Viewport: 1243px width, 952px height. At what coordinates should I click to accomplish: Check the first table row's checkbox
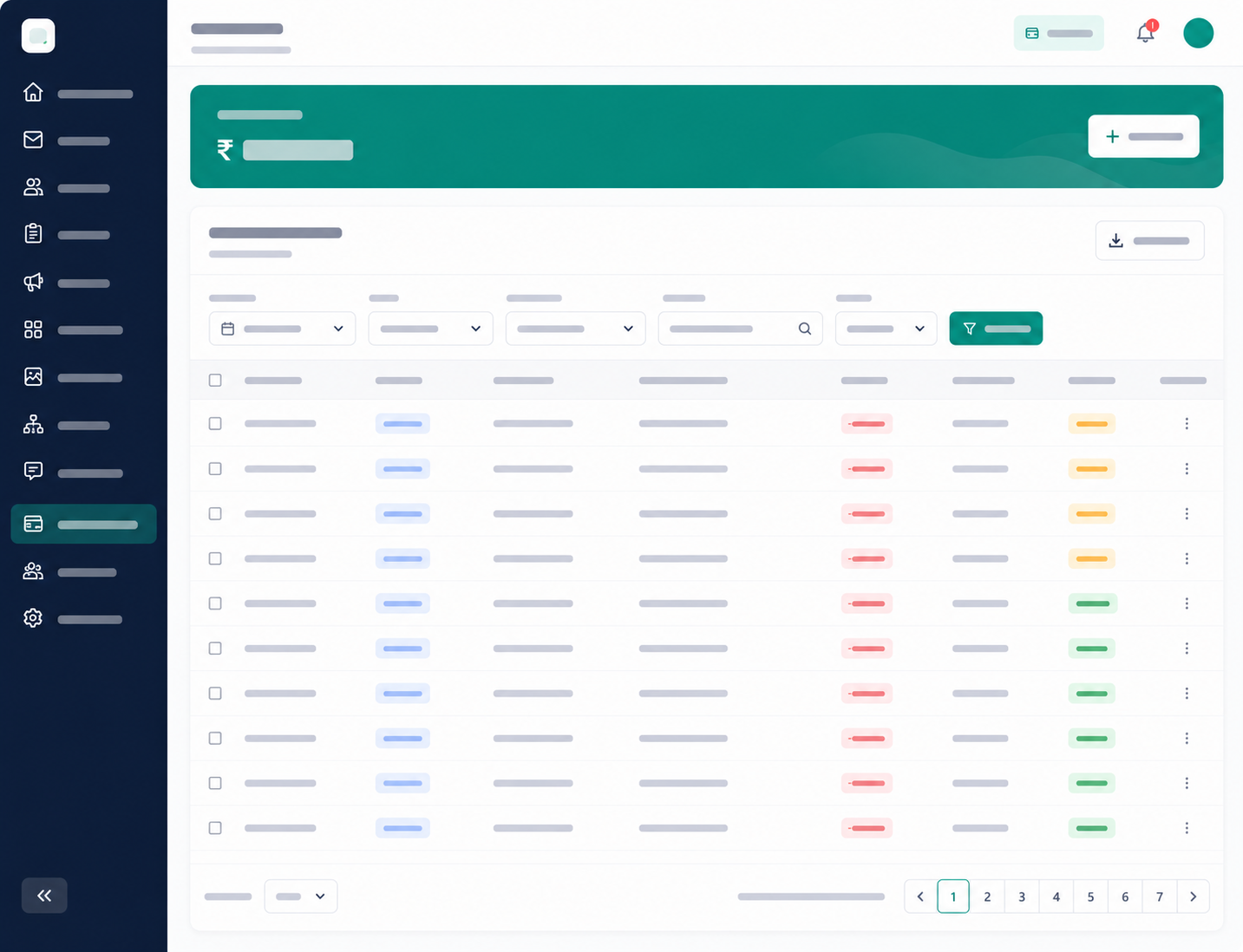[x=215, y=424]
